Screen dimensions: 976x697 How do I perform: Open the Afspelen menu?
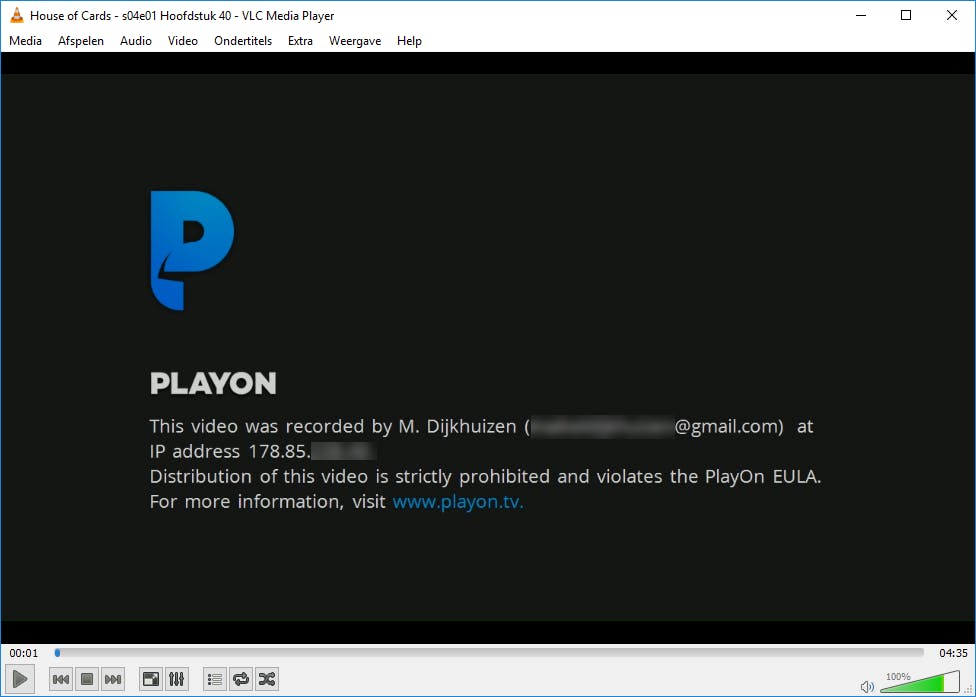pyautogui.click(x=81, y=40)
